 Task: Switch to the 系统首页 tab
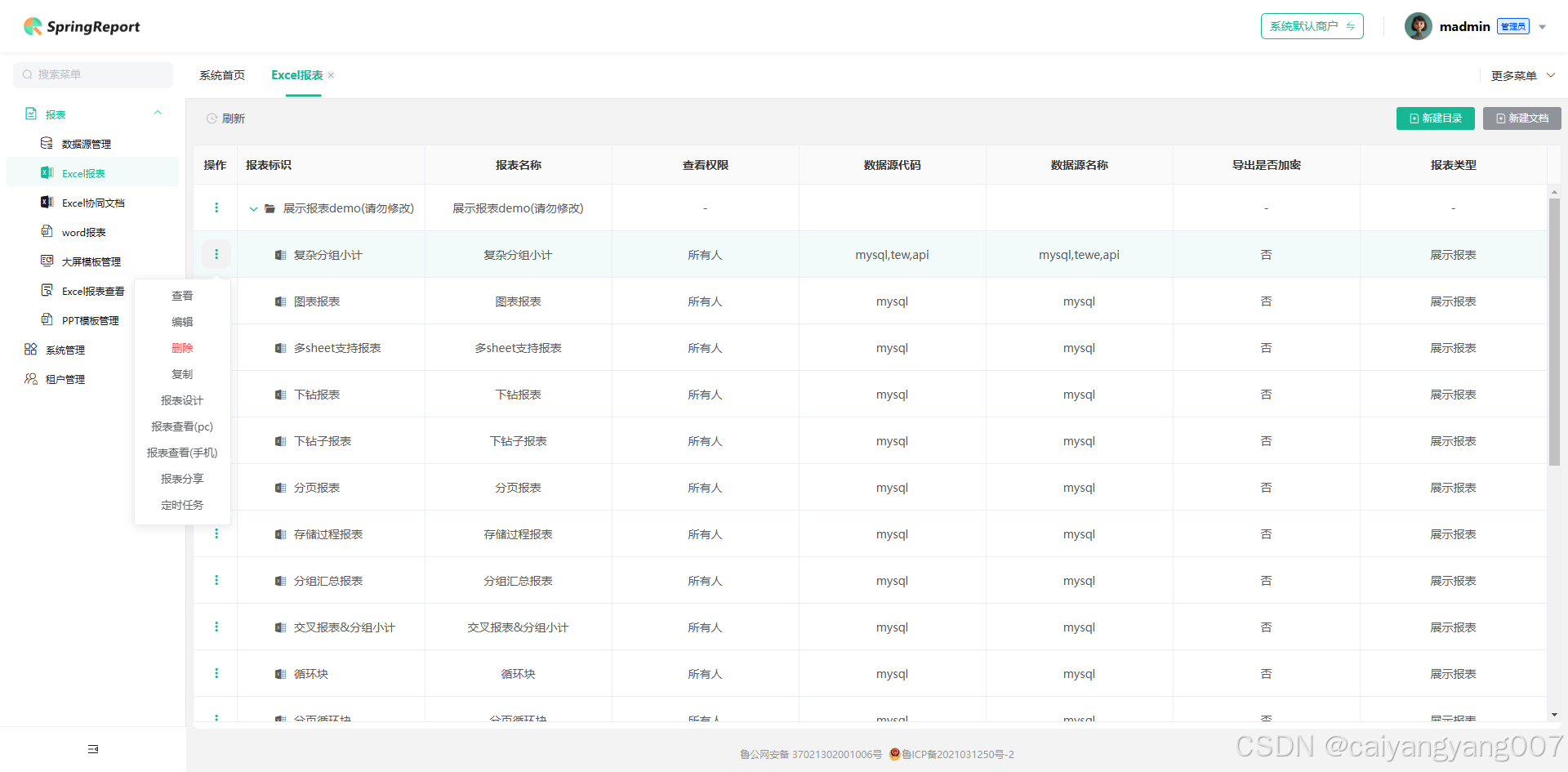point(221,74)
